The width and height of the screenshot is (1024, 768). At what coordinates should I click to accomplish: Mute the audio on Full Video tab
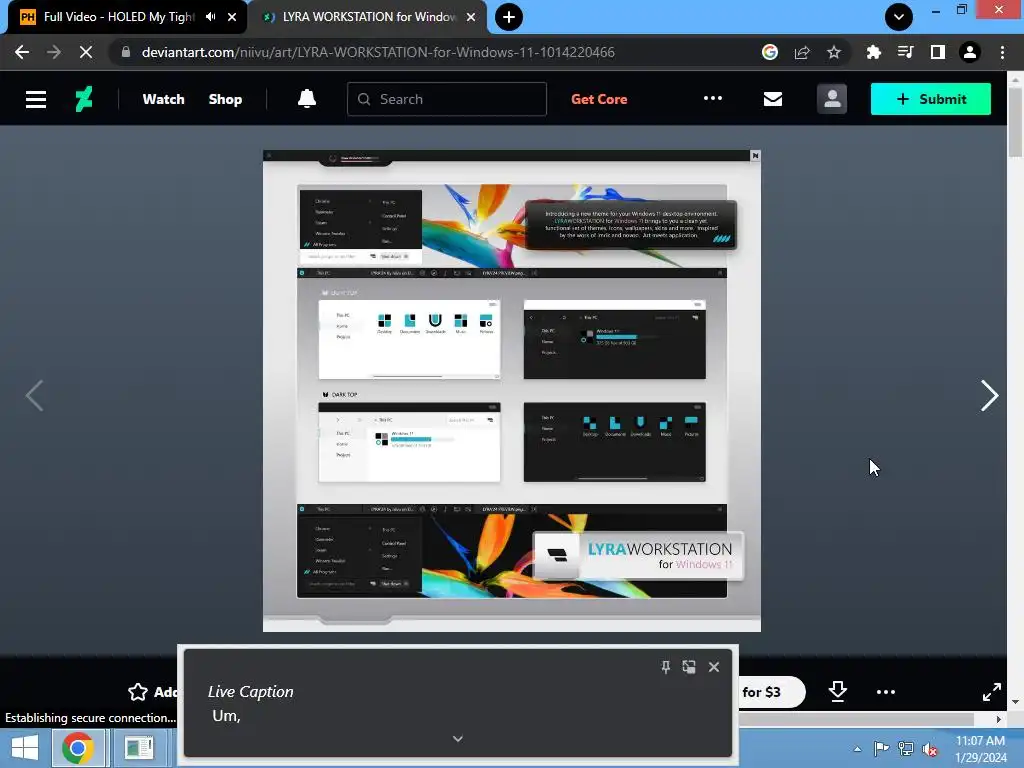coord(210,17)
